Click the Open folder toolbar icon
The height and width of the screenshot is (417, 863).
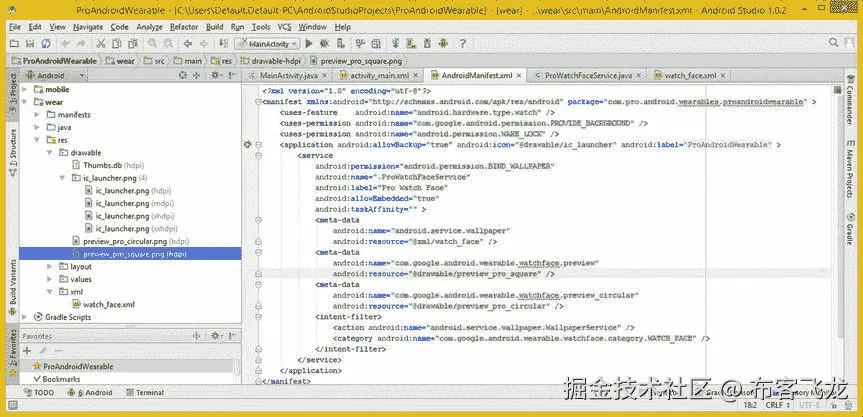click(x=15, y=43)
